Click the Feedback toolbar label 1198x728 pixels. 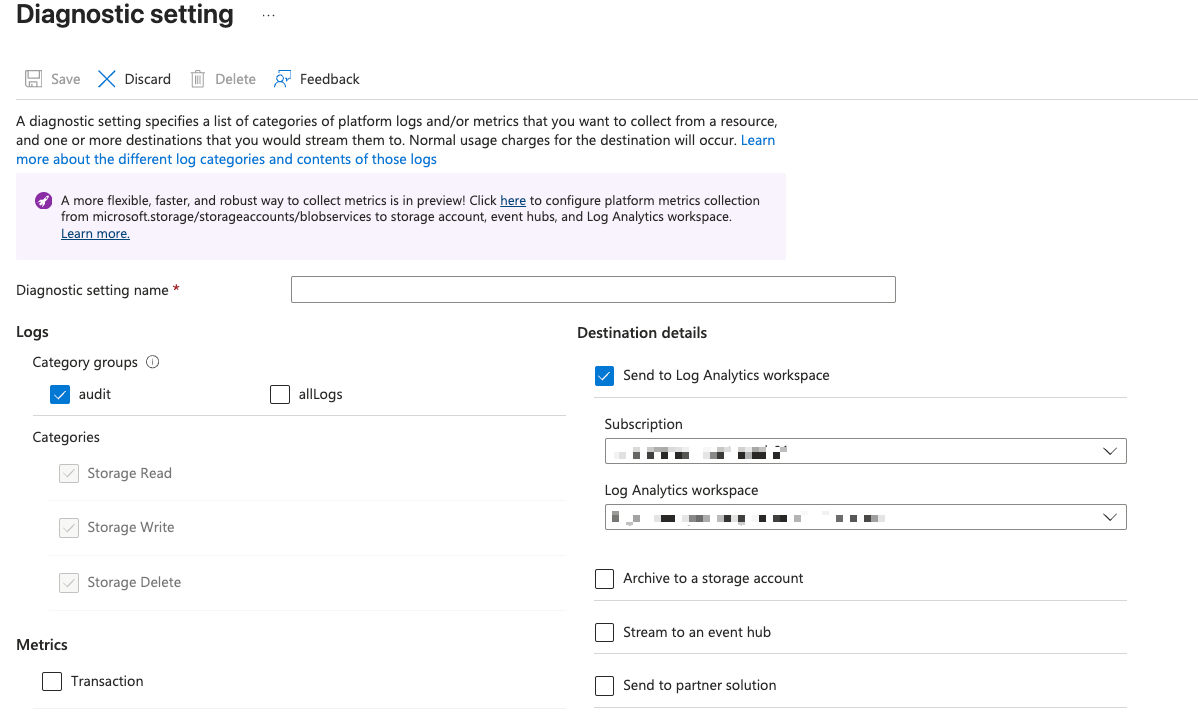[x=329, y=79]
